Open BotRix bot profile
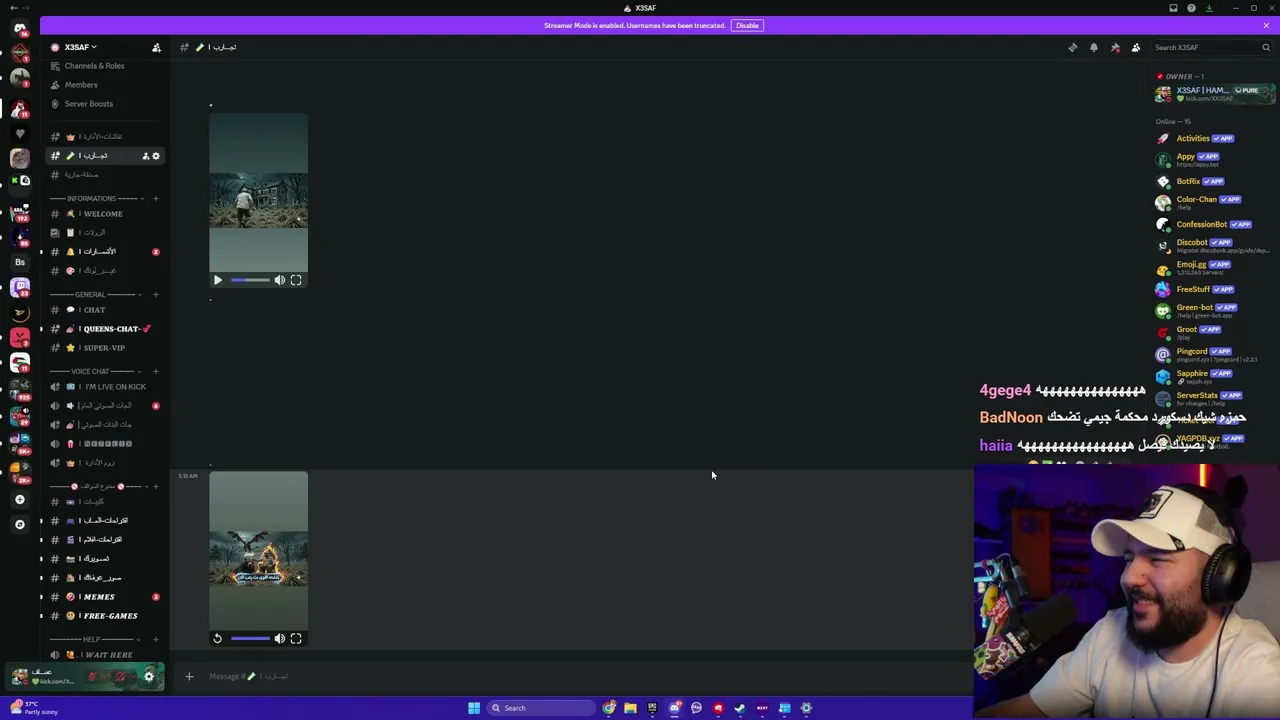1280x720 pixels. point(1214,181)
